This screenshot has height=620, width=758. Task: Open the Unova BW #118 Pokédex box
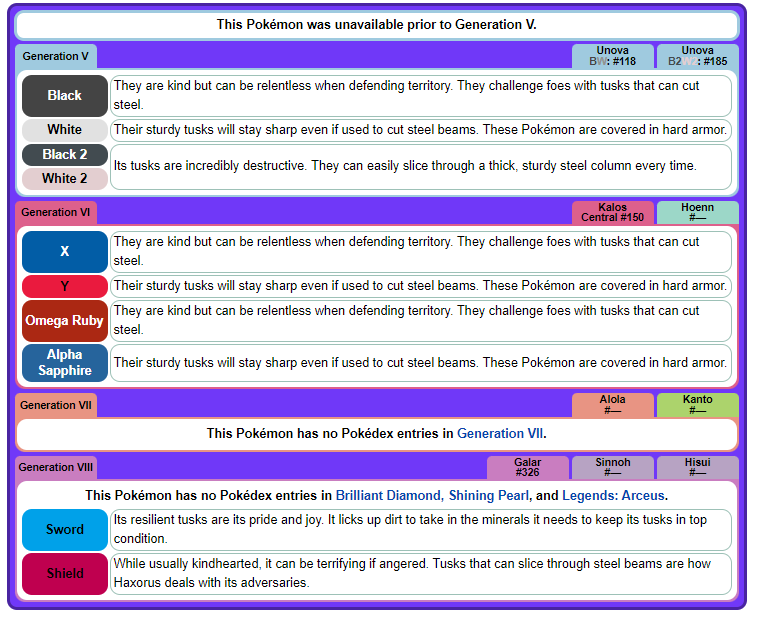click(612, 56)
